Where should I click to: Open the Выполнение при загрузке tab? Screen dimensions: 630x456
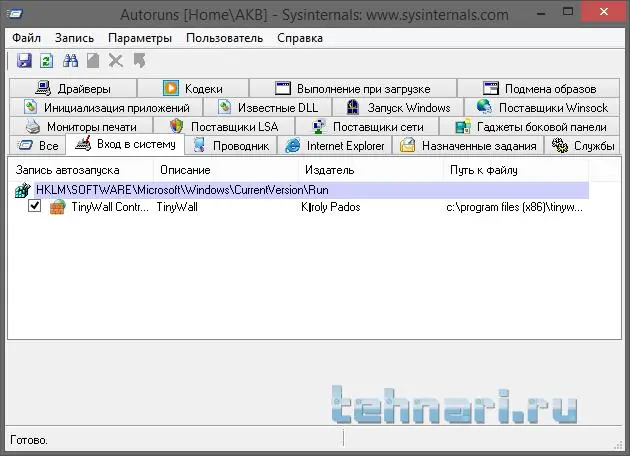[353, 88]
